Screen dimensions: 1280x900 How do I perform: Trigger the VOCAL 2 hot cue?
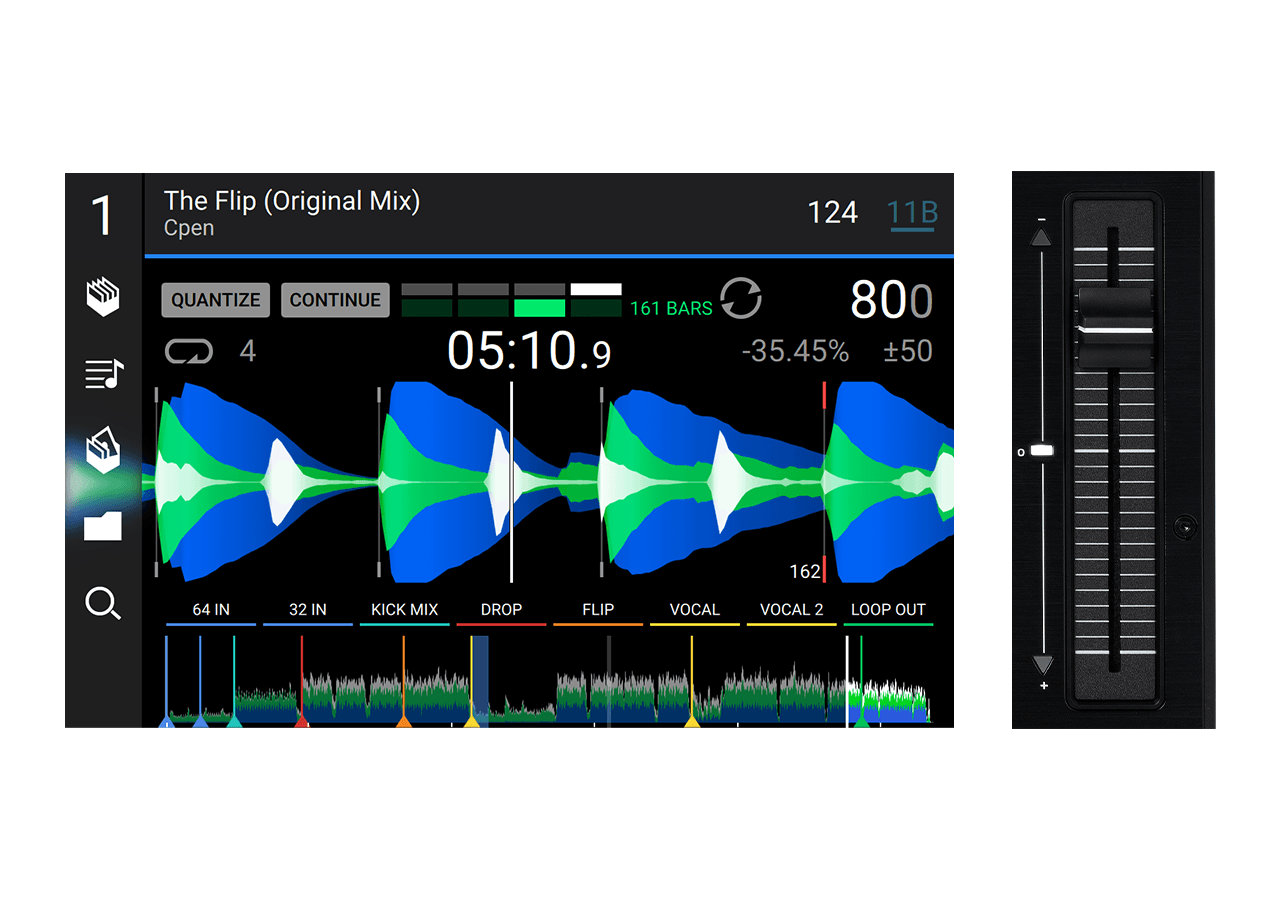[x=791, y=610]
